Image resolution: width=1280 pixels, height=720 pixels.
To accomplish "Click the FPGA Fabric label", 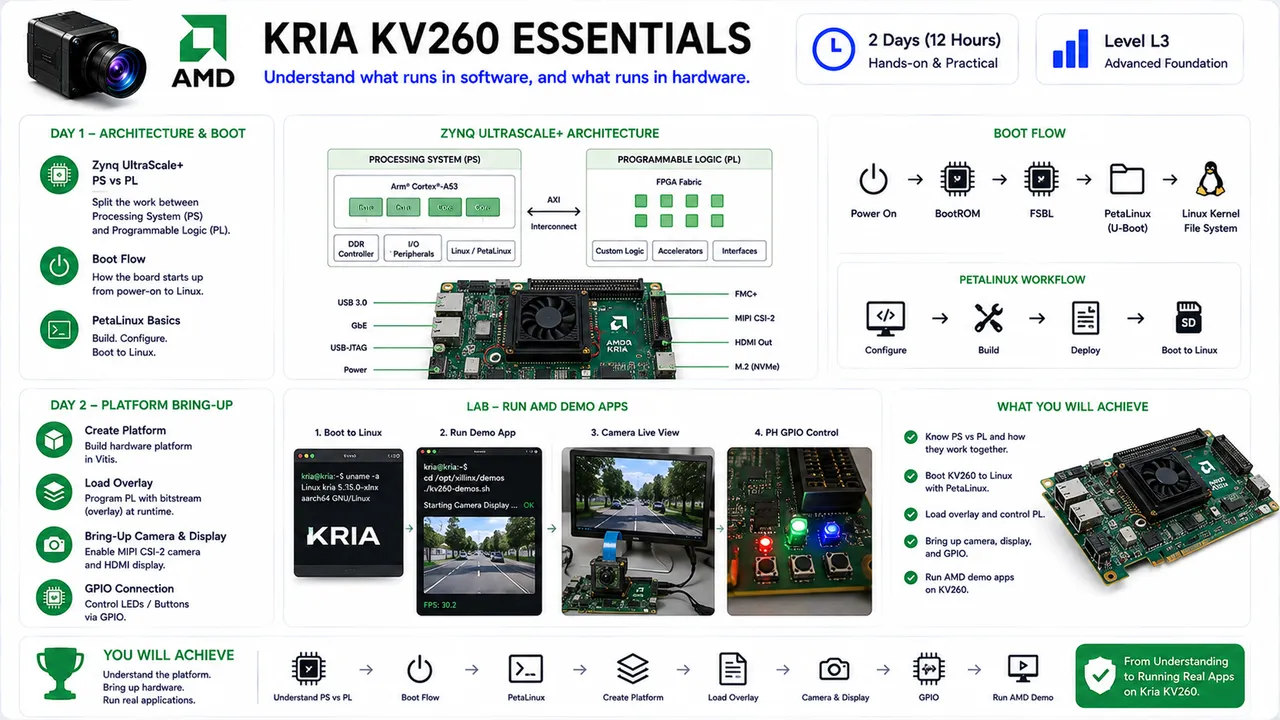I will [x=679, y=182].
